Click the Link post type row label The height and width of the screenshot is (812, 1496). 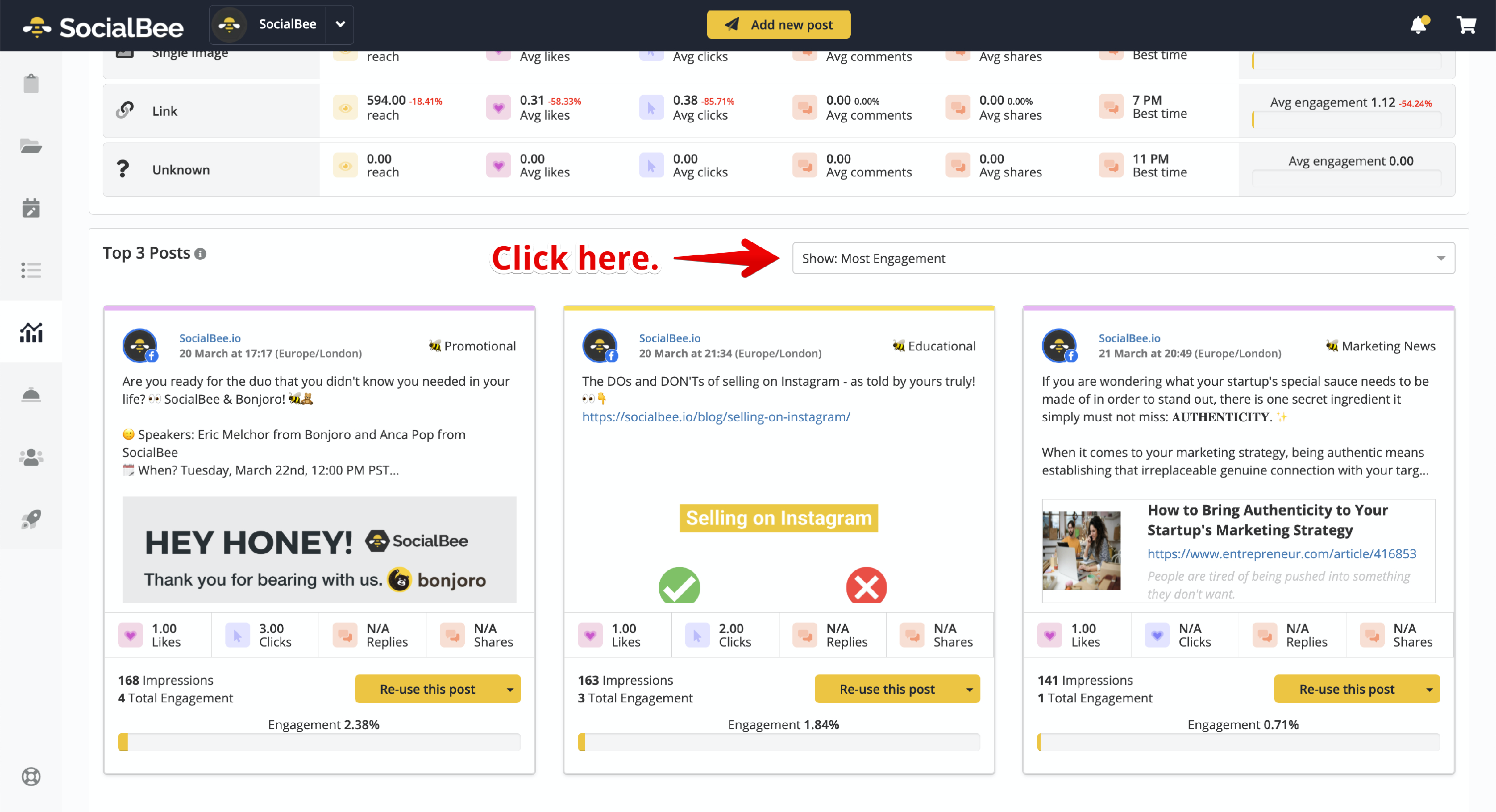165,111
